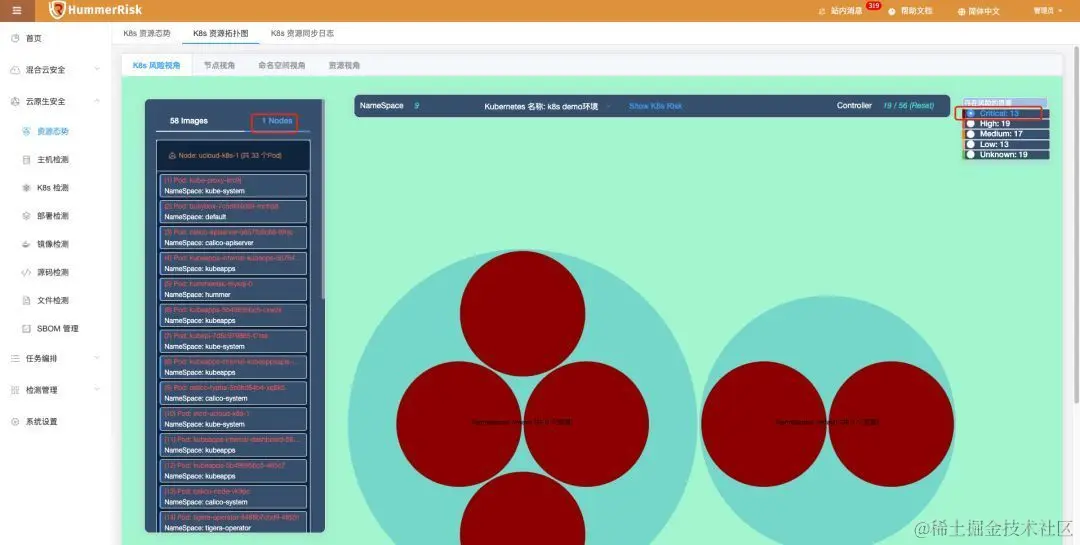The height and width of the screenshot is (545, 1080).
Task: Click the 简体中文 language switcher text
Action: coord(984,11)
